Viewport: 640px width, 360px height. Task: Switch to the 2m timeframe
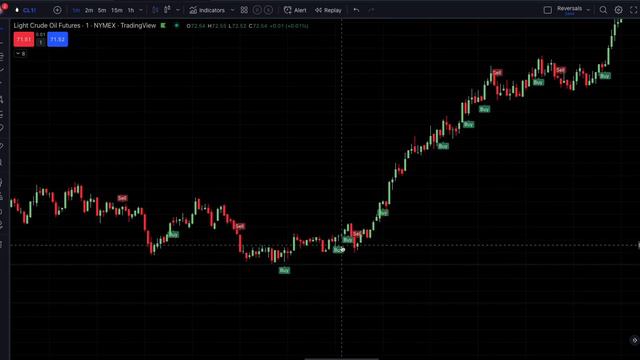click(89, 10)
